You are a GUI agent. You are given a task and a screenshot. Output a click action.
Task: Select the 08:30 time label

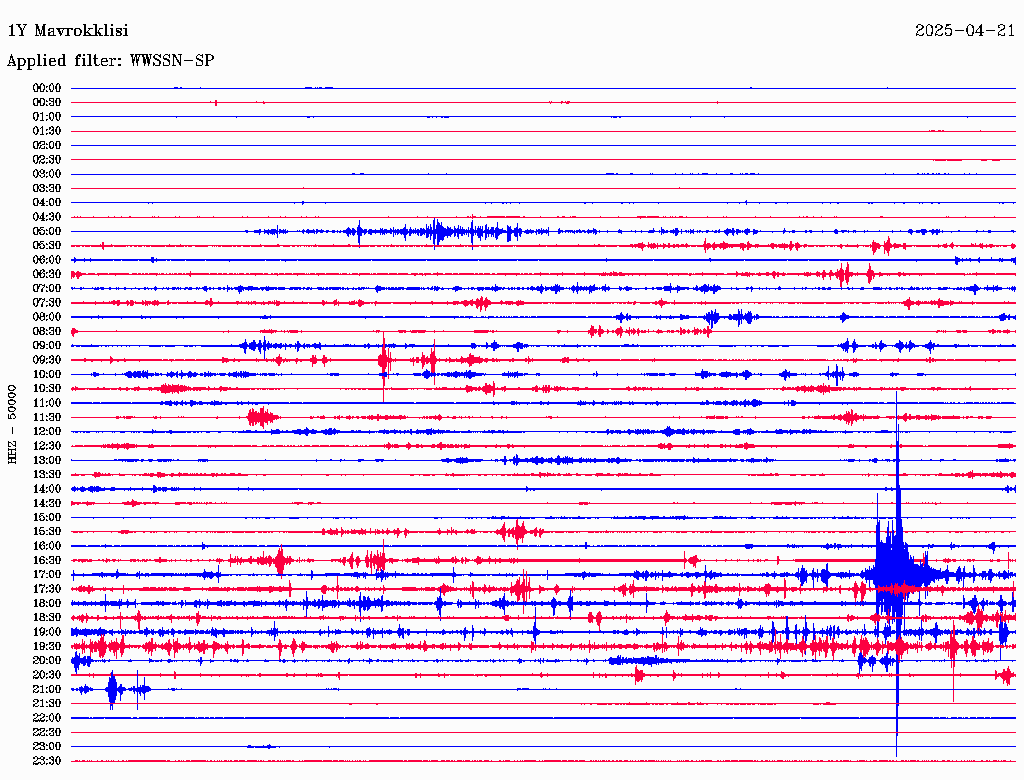click(x=47, y=332)
